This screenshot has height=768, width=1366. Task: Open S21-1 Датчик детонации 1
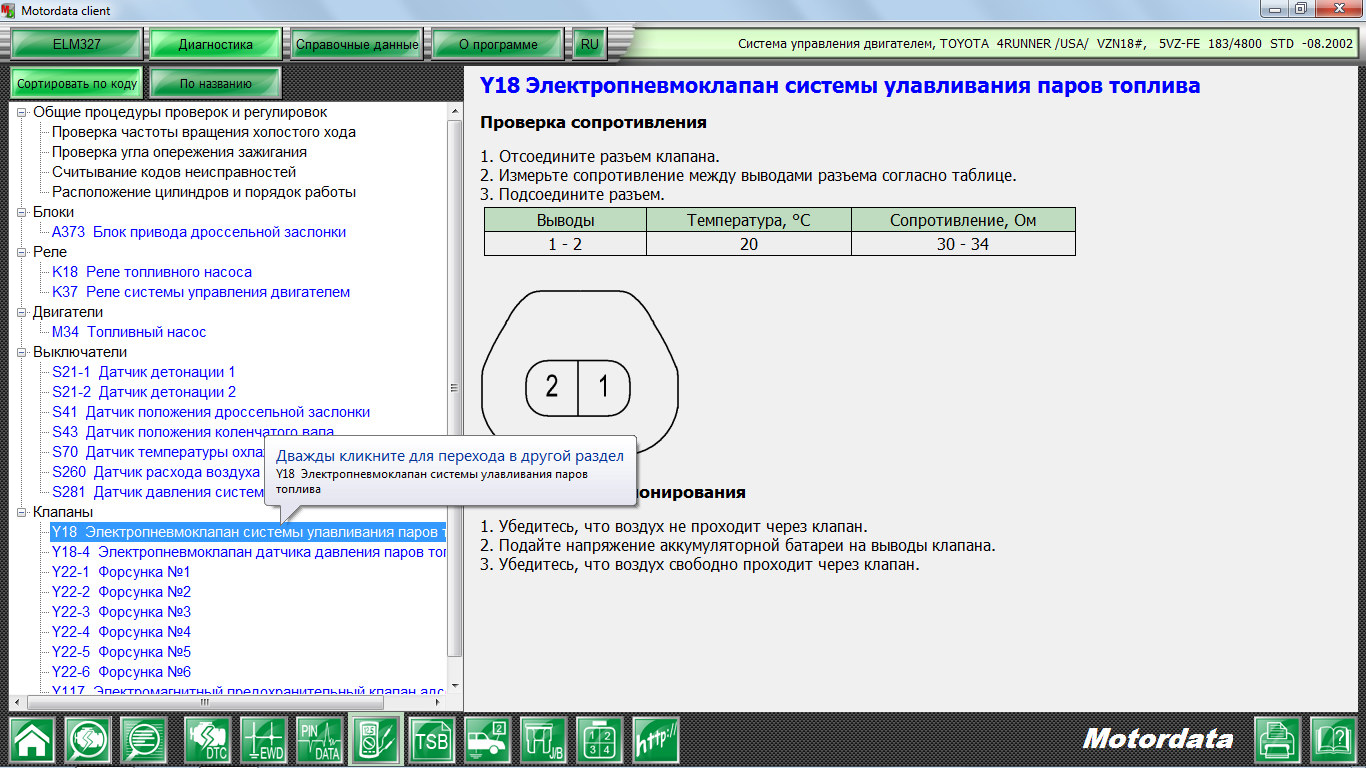[x=144, y=372]
